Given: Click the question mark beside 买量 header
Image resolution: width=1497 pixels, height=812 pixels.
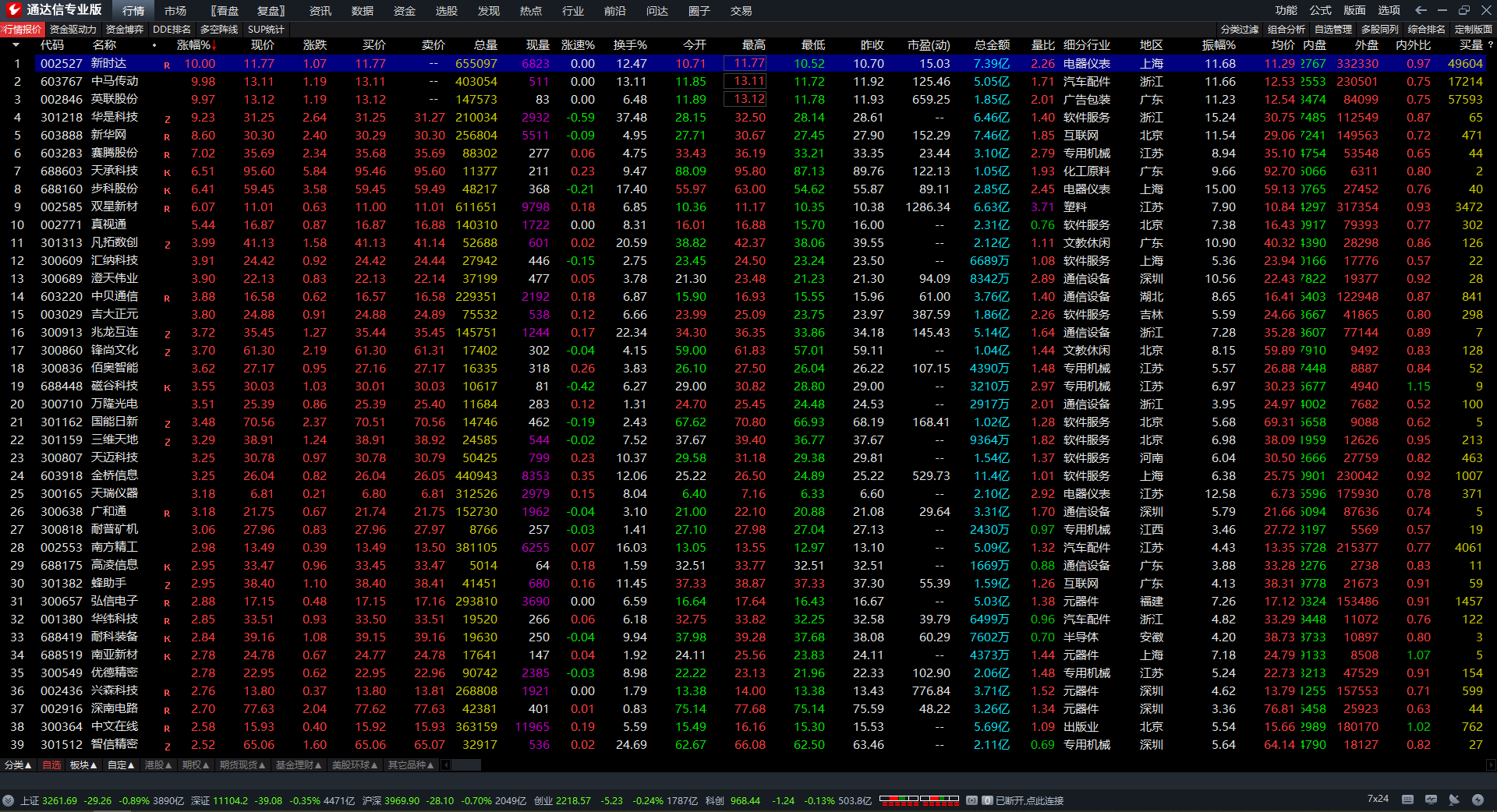Looking at the screenshot, I should tap(1489, 45).
